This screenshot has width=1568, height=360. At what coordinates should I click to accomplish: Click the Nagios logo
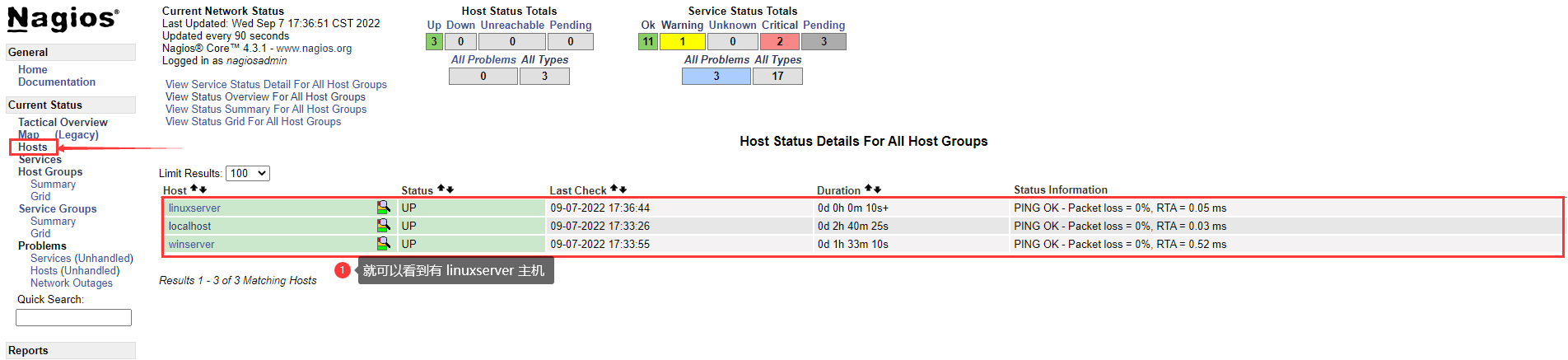coord(63,19)
